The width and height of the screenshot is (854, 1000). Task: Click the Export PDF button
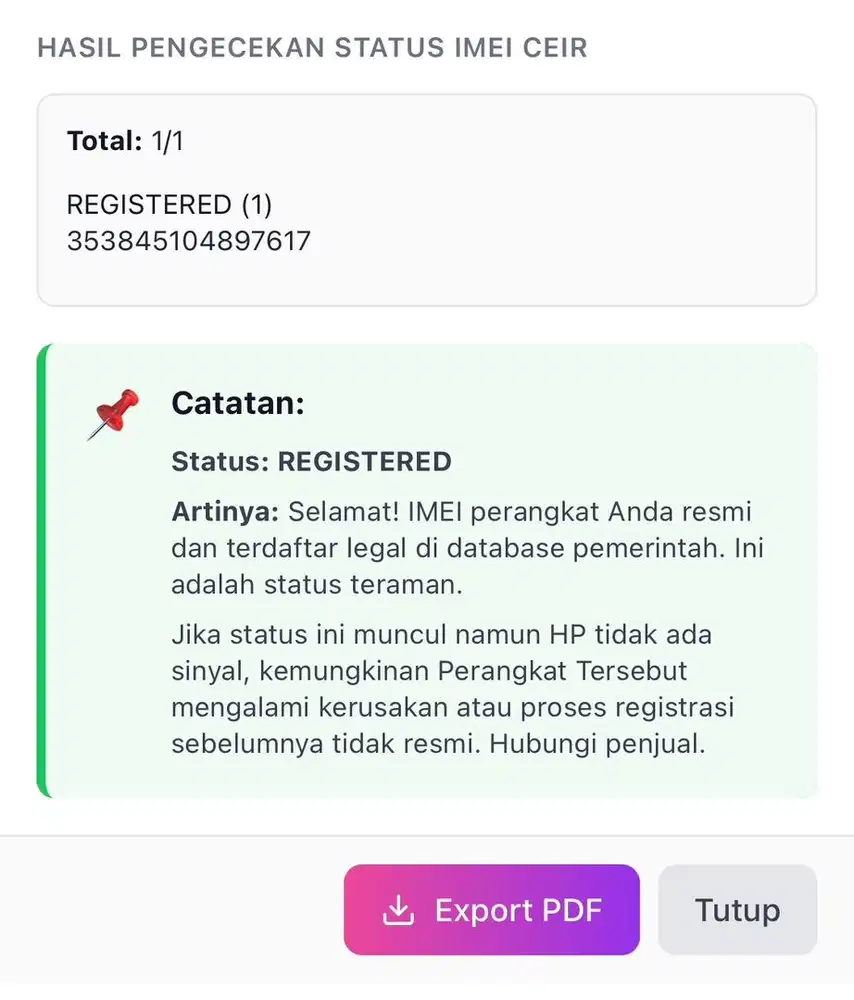coord(491,910)
